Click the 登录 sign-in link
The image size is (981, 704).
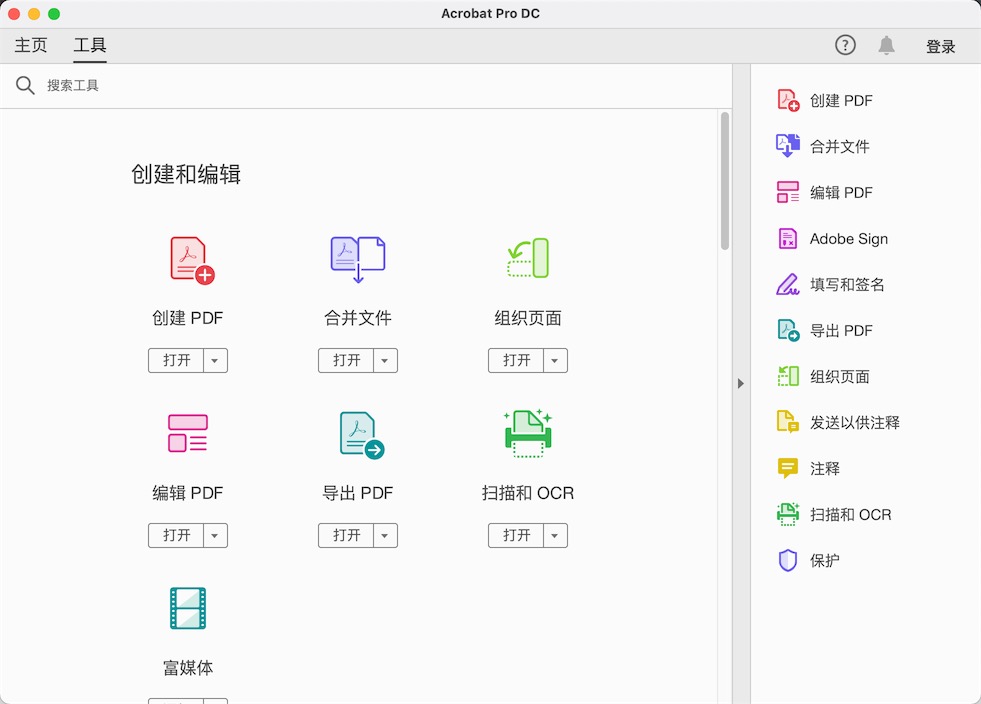tap(940, 46)
